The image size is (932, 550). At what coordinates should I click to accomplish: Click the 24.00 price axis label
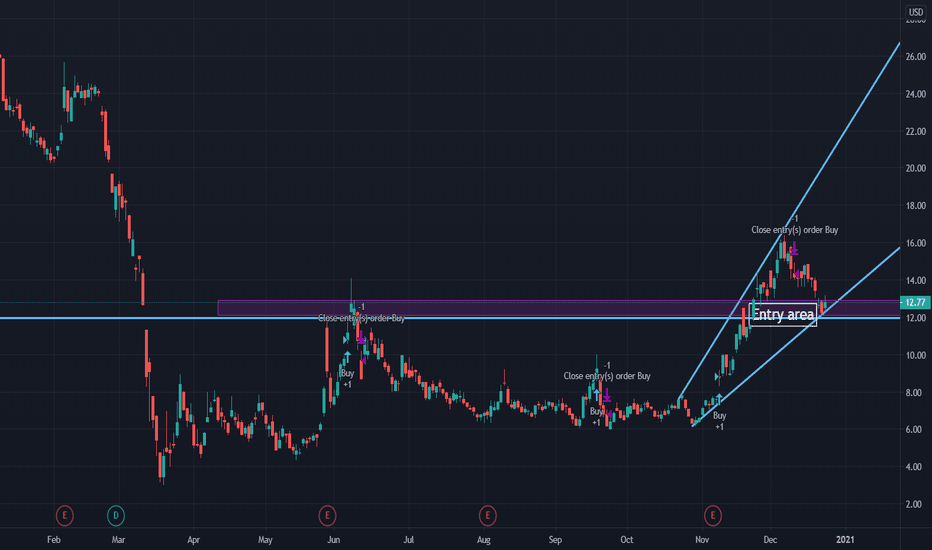pyautogui.click(x=916, y=94)
